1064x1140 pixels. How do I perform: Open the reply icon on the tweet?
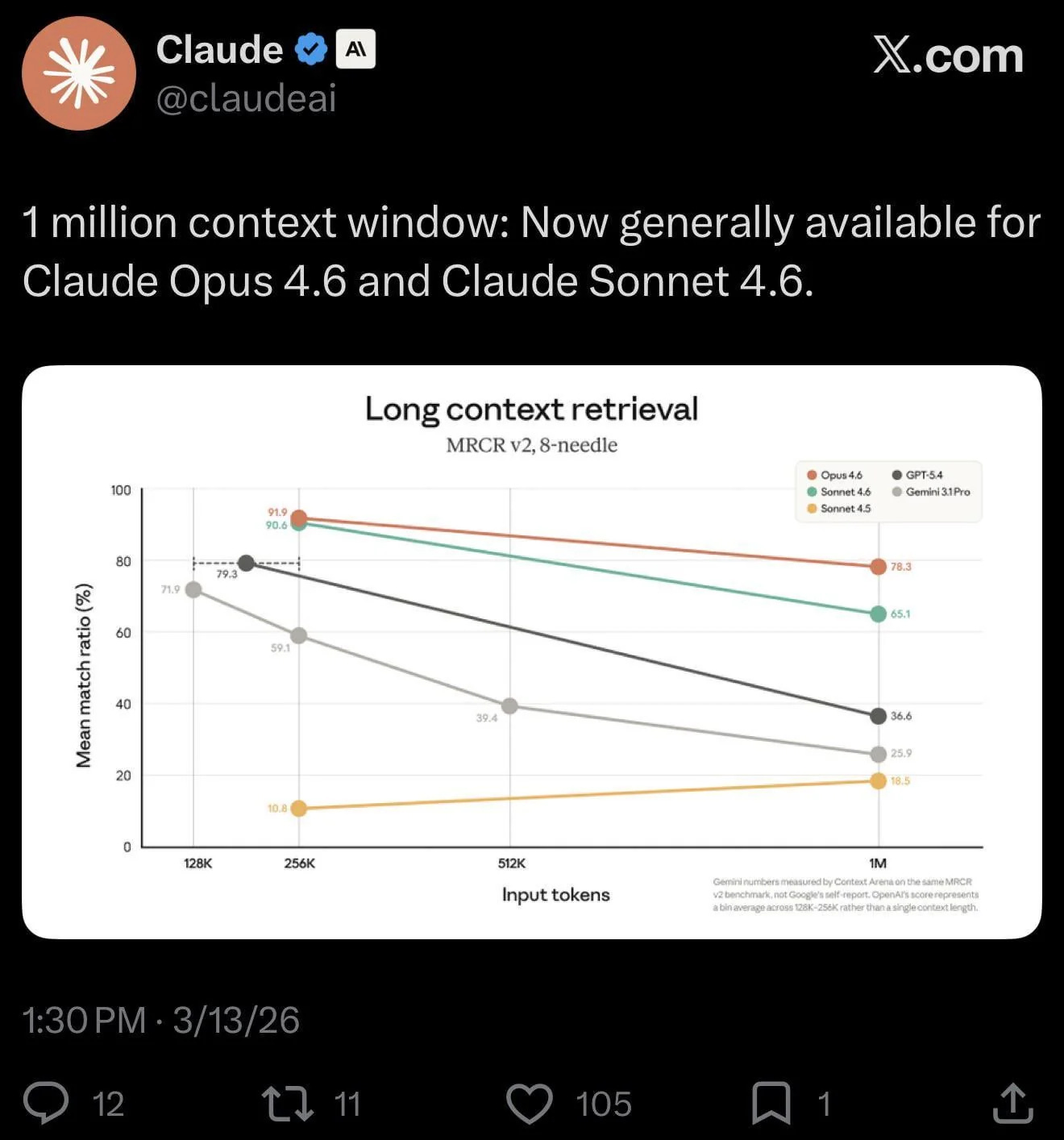pos(52,1102)
